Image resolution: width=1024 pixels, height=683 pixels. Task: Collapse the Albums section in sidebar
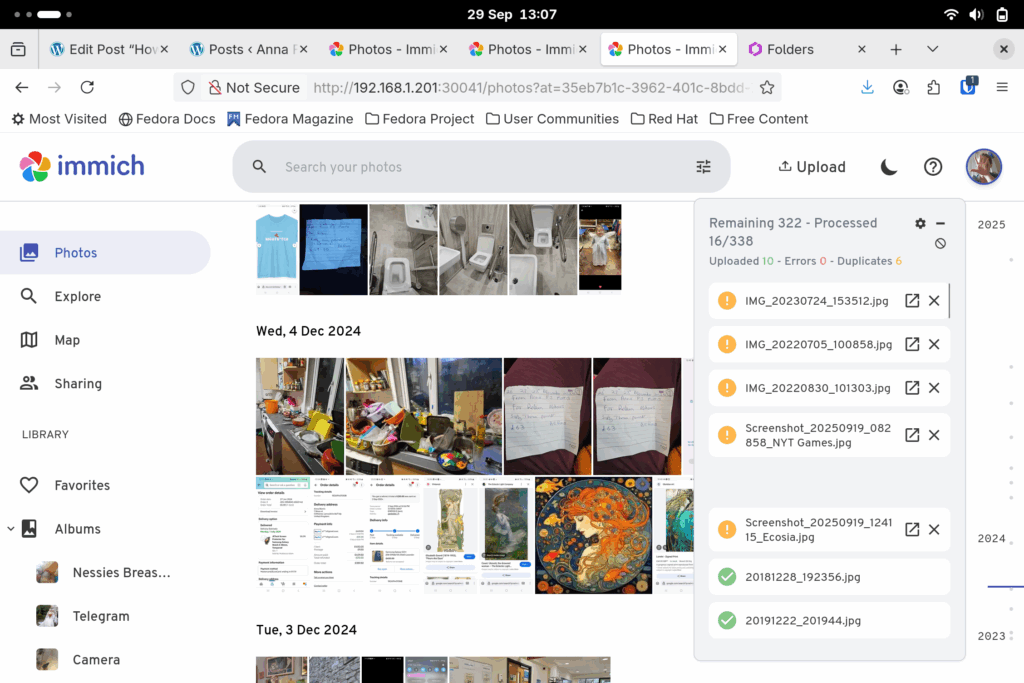pos(11,529)
